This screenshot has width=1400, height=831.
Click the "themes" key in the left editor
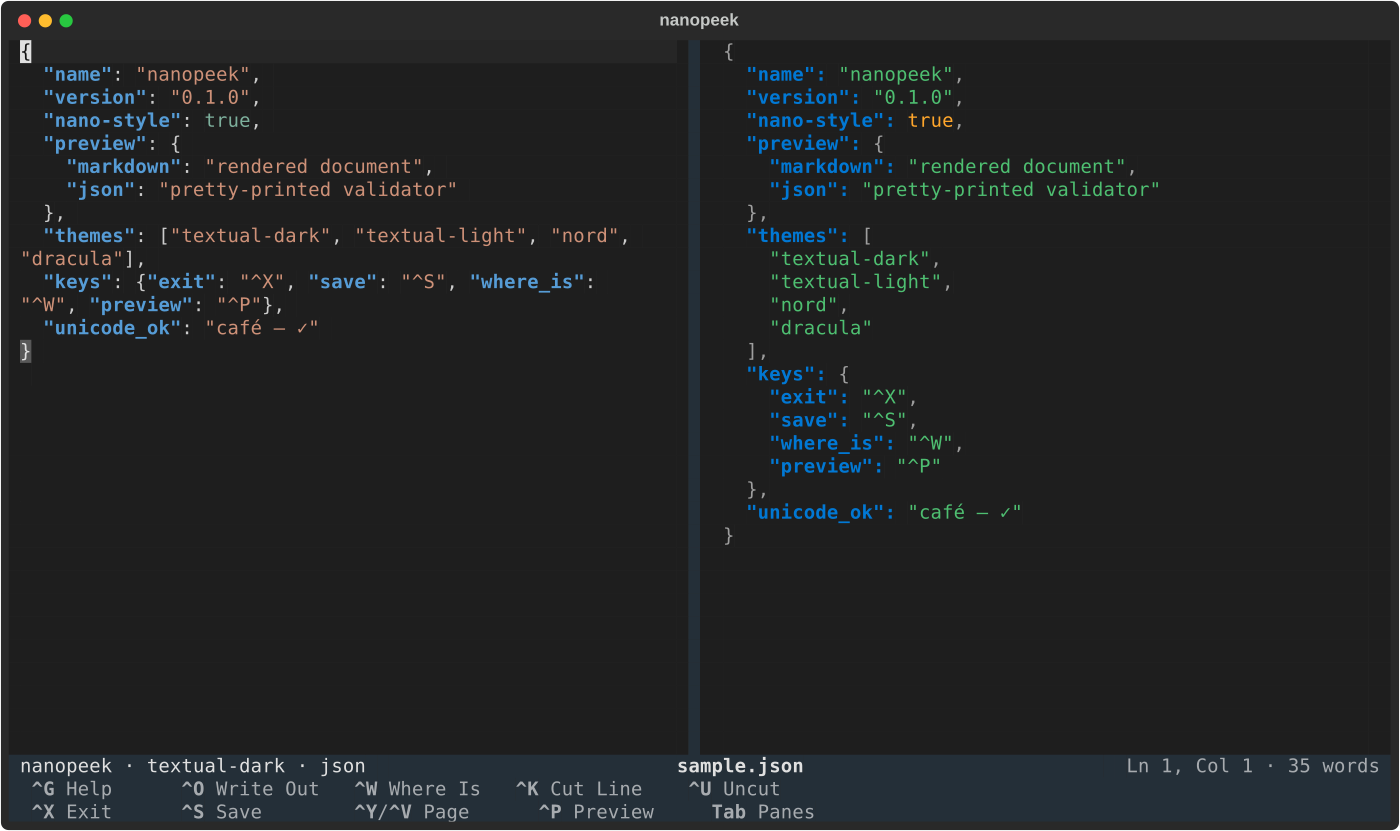(89, 236)
